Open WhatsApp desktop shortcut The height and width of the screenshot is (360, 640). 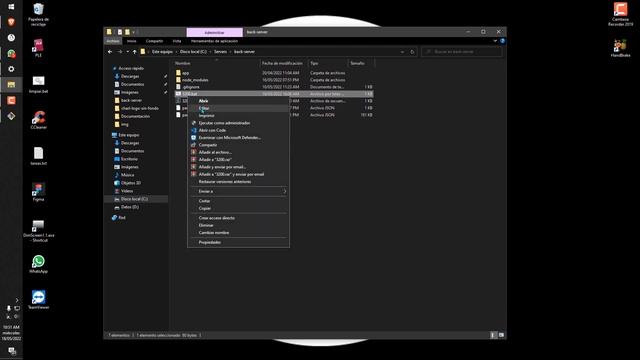coord(38,264)
